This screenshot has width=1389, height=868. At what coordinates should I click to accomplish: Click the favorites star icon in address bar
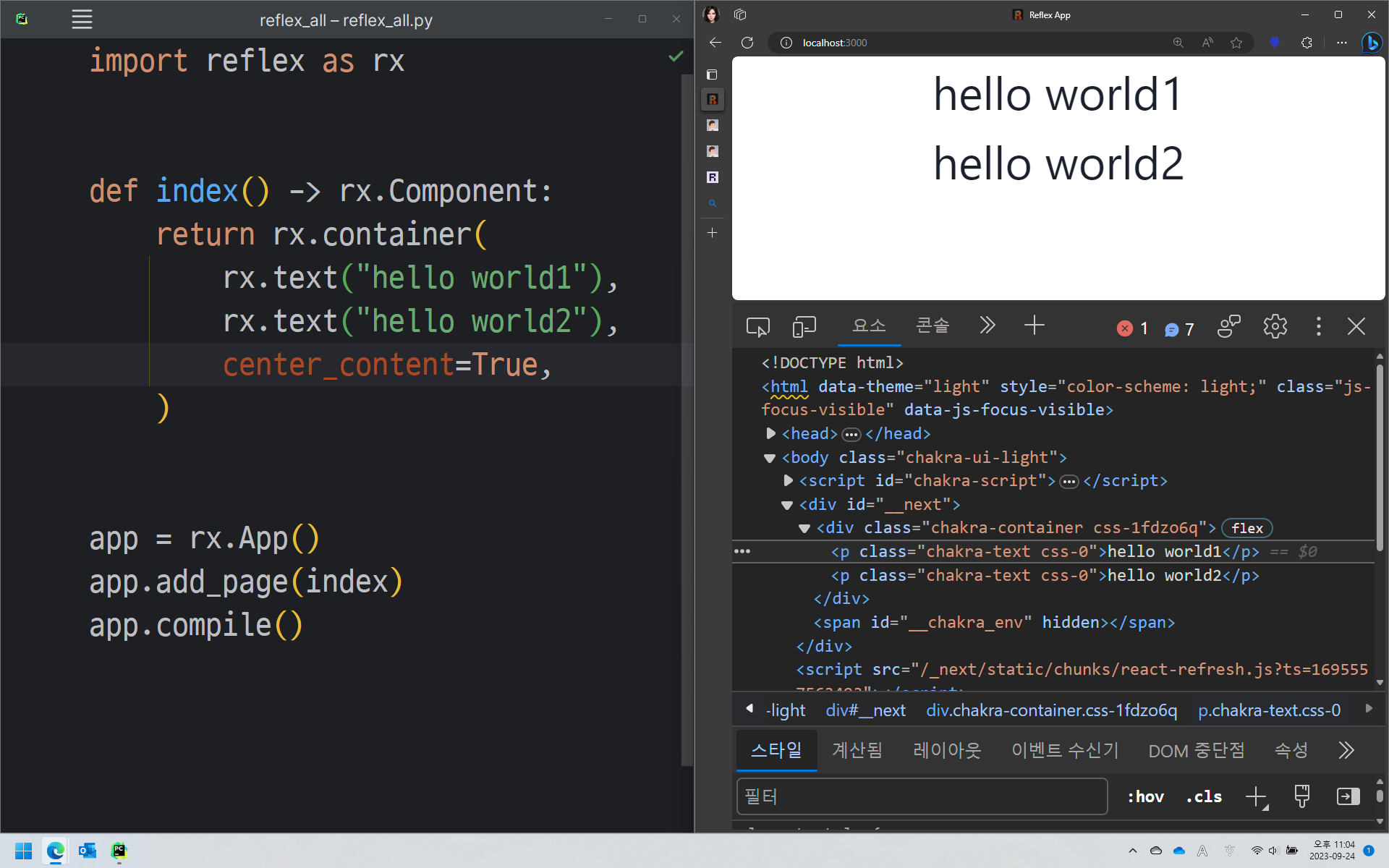point(1236,43)
